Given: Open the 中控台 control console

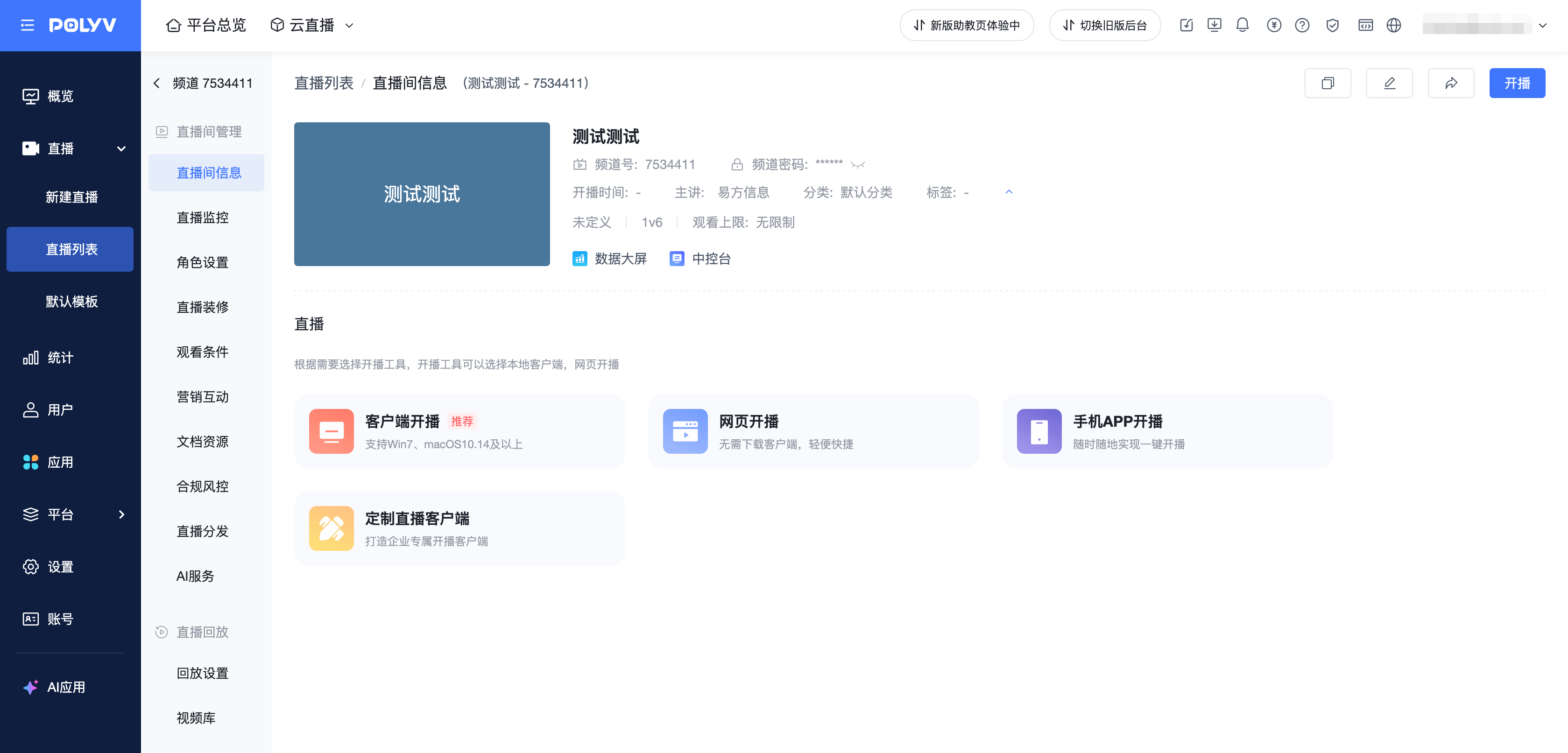Looking at the screenshot, I should point(700,259).
